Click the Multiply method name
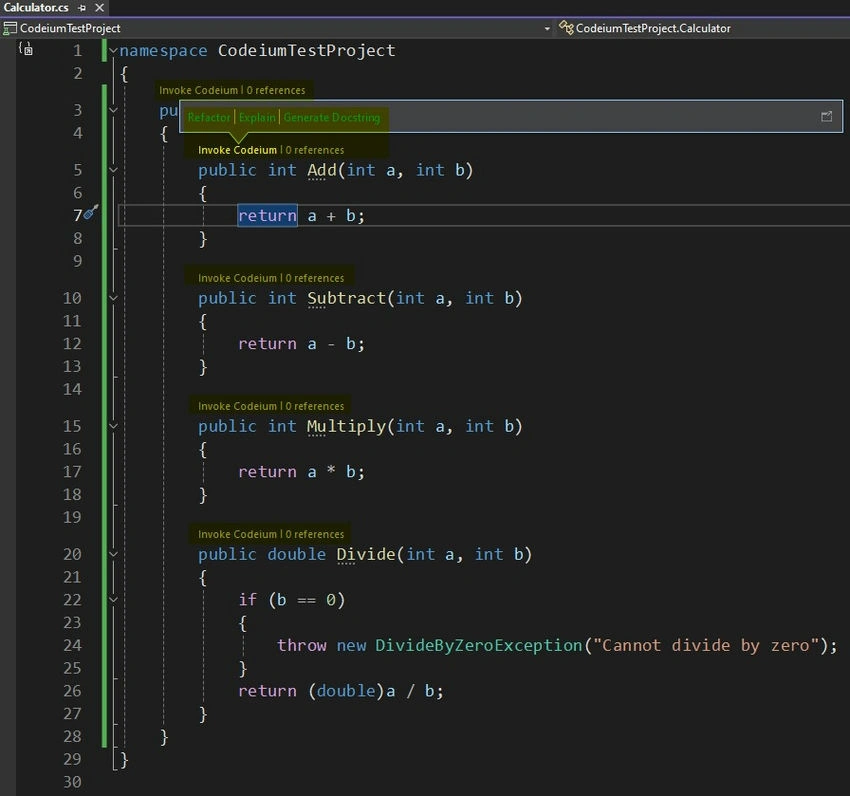 point(346,426)
